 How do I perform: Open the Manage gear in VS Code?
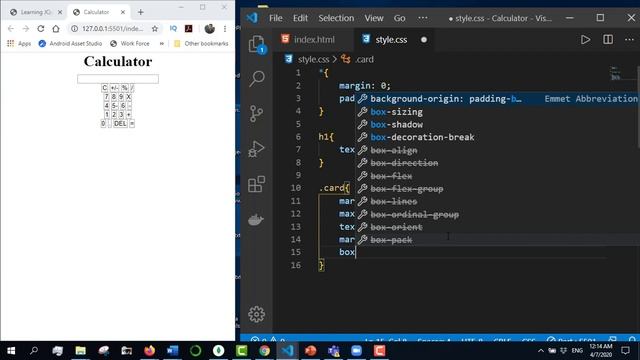tap(256, 314)
